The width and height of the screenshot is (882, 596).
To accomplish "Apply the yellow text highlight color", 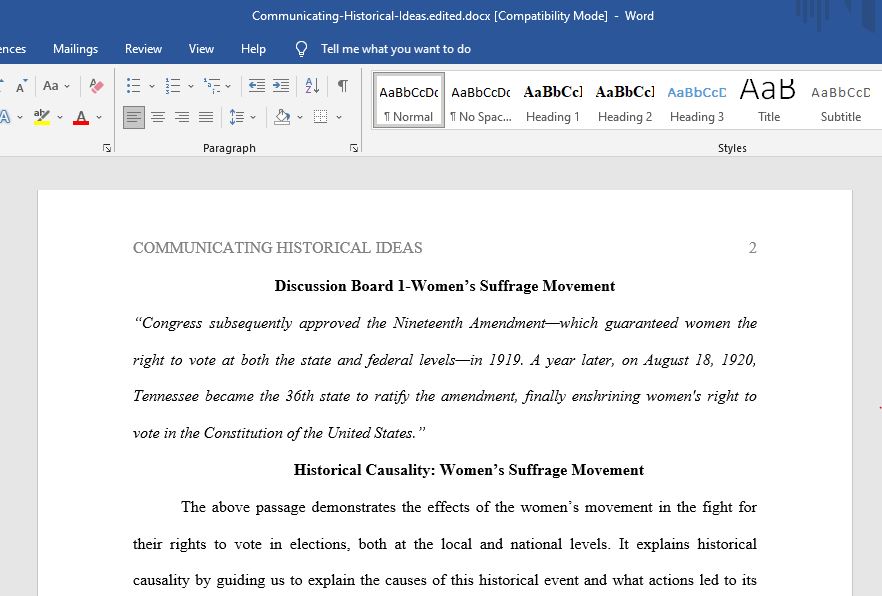I will (x=42, y=117).
